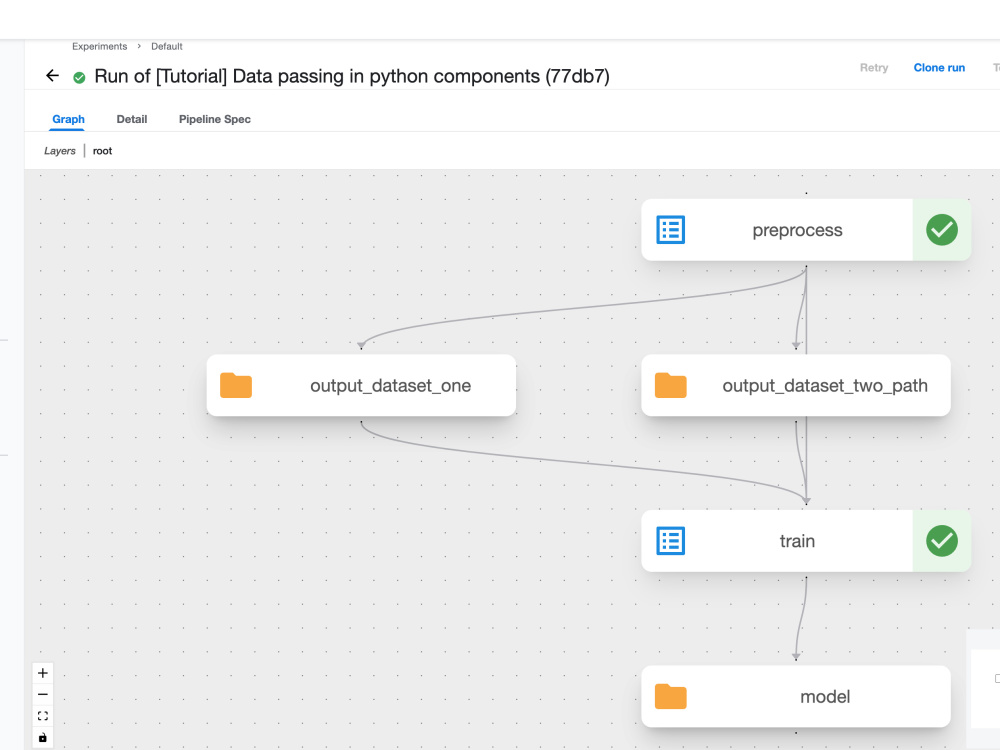Click the Clone run button
The width and height of the screenshot is (1000, 750).
pos(939,67)
